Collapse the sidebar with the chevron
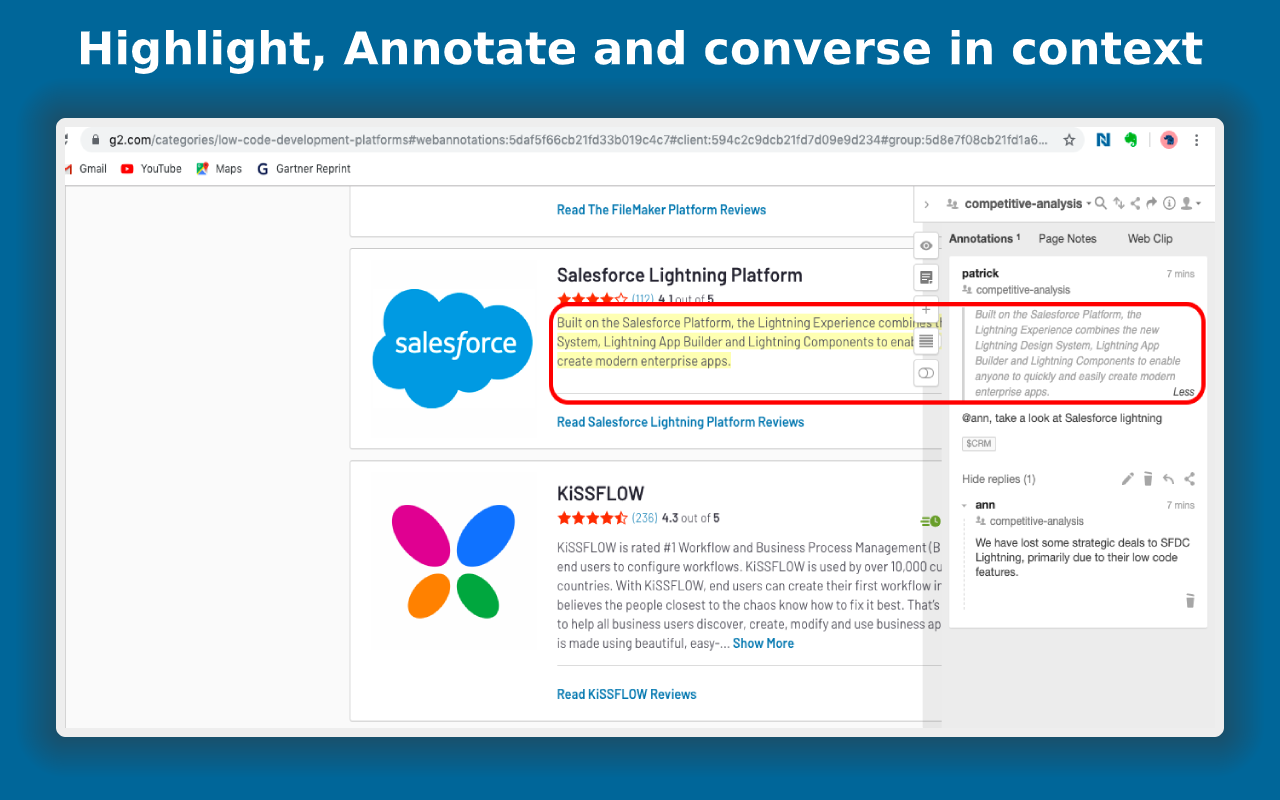The height and width of the screenshot is (800, 1280). 926,203
